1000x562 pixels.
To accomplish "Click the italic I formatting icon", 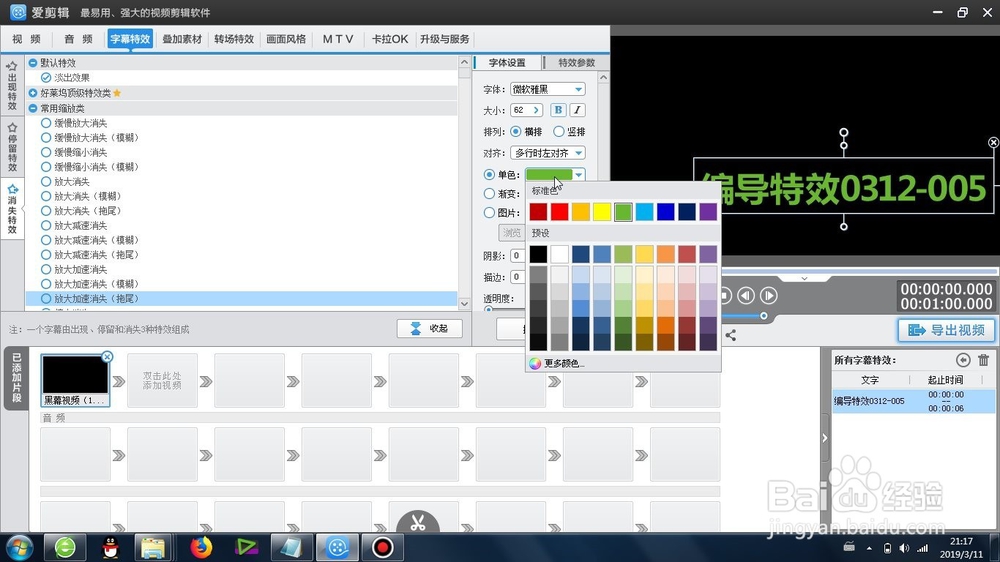I will [577, 110].
